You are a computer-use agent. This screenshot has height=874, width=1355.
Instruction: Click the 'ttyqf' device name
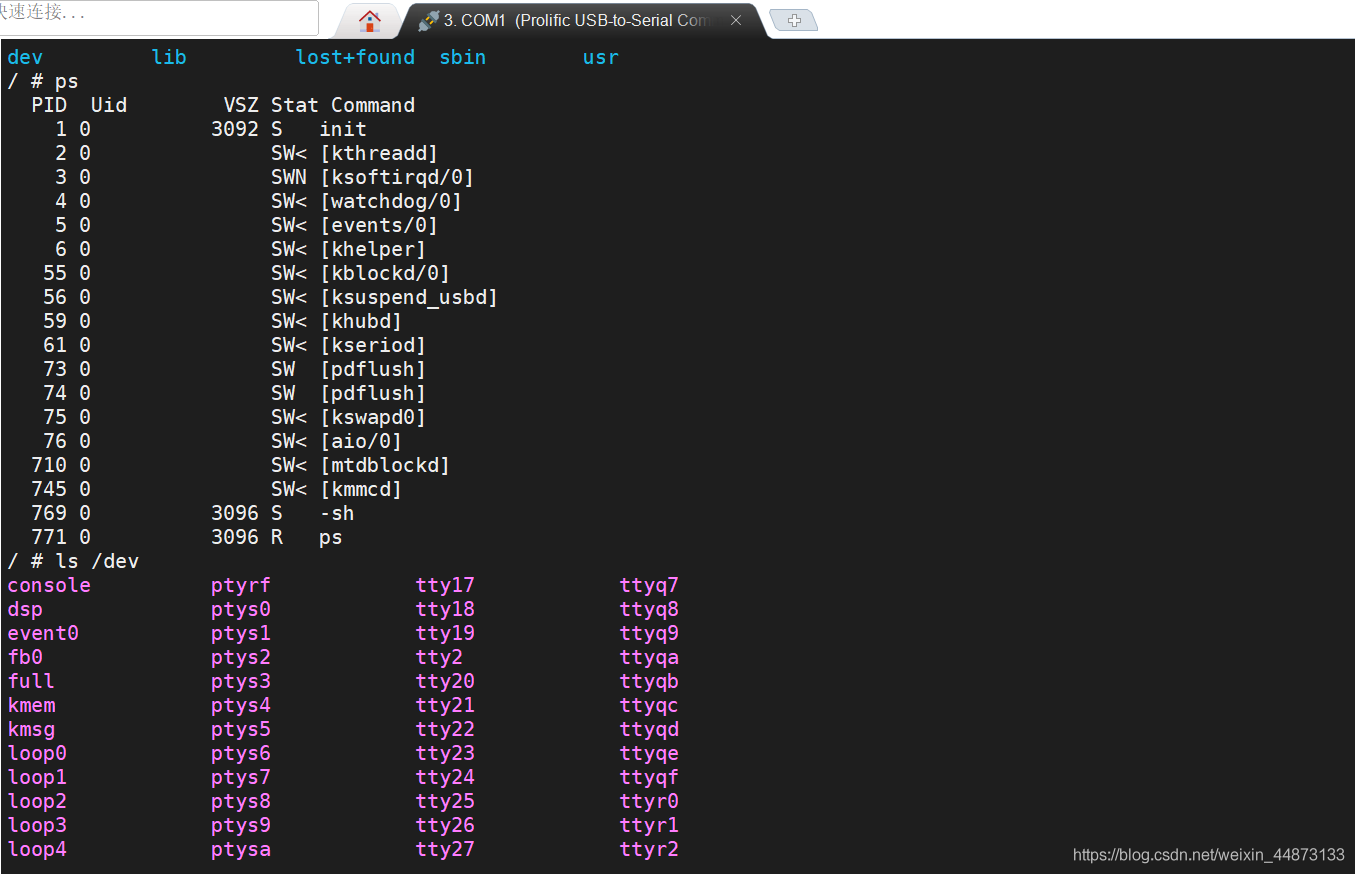(649, 777)
